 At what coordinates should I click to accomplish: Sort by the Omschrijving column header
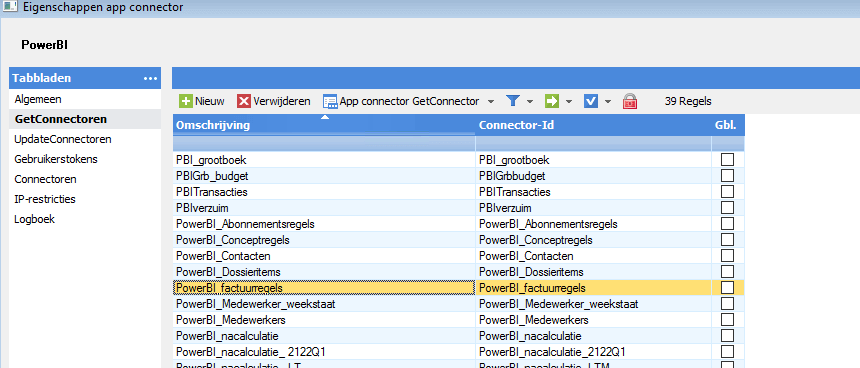click(x=324, y=125)
